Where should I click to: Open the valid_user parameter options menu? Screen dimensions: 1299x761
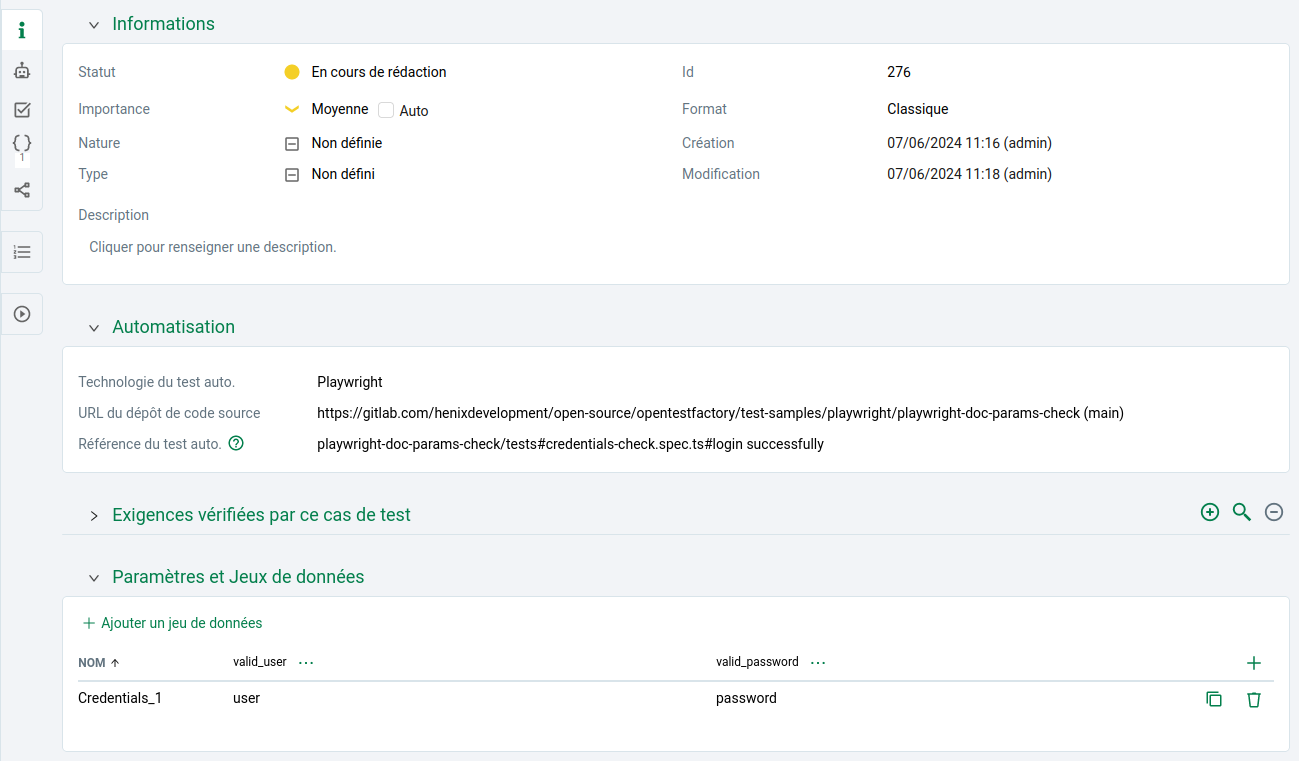pos(306,662)
